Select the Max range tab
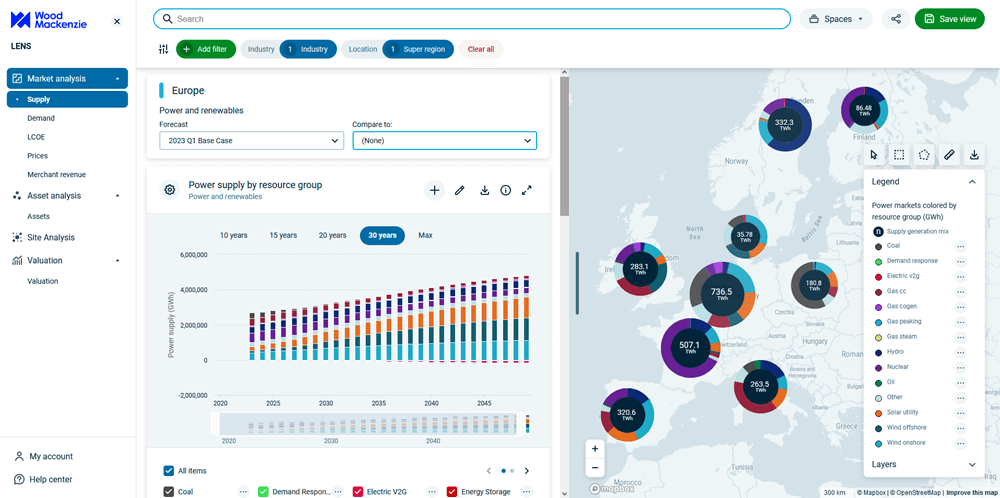This screenshot has height=498, width=1000. (x=425, y=235)
